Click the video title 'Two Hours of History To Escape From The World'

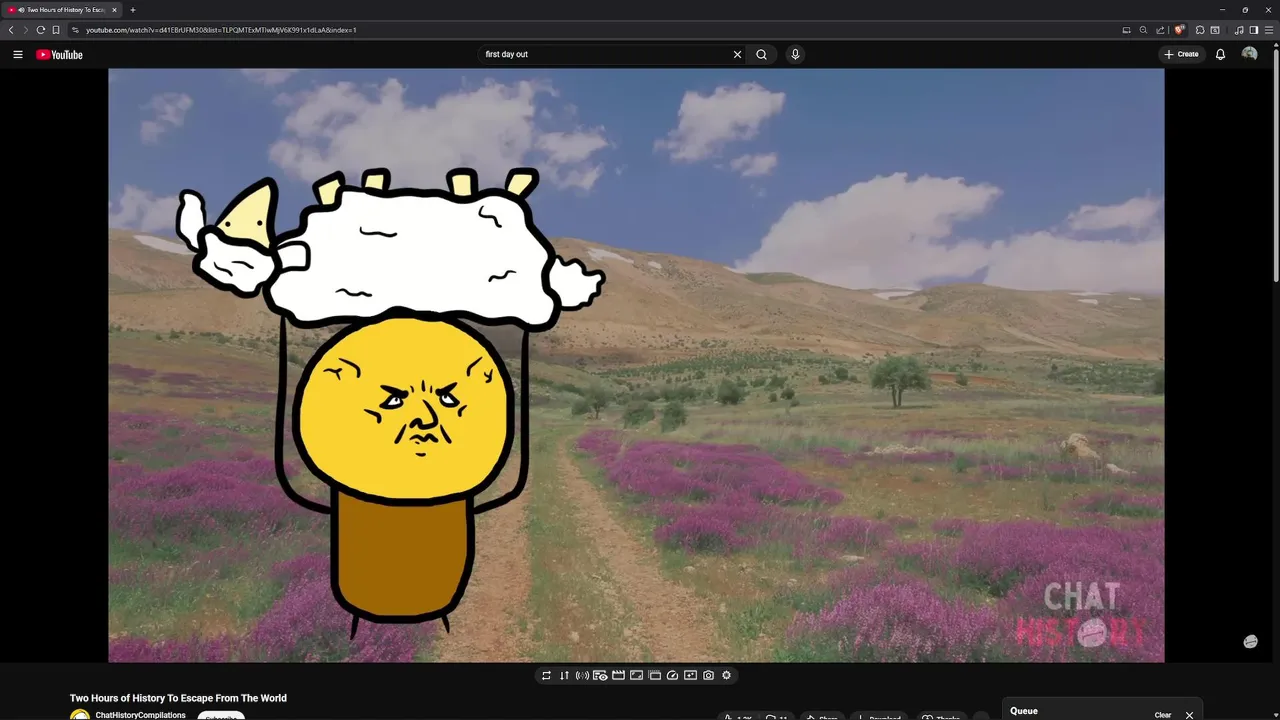coord(178,698)
